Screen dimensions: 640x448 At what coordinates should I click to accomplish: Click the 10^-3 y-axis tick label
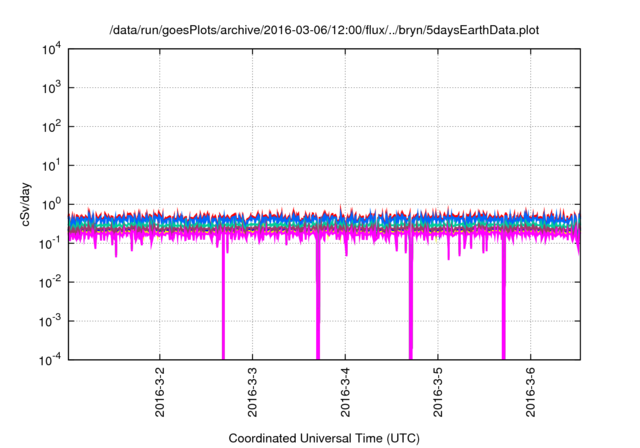click(51, 322)
